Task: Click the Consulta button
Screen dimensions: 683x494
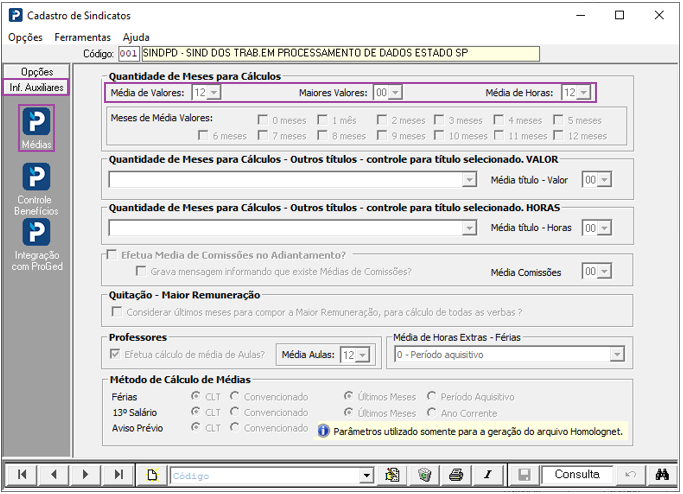Action: [x=577, y=474]
